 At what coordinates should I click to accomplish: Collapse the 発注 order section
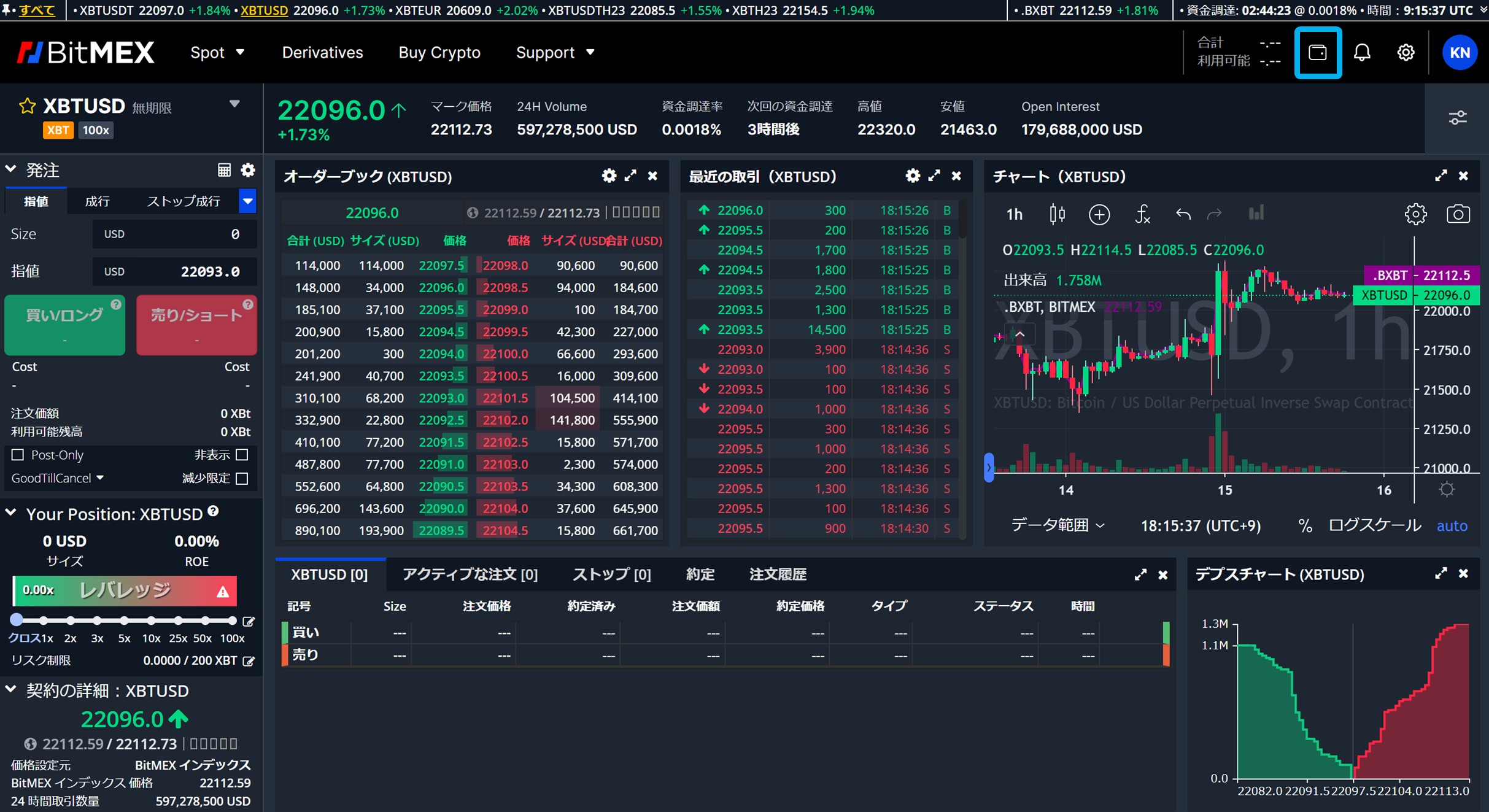(x=10, y=169)
